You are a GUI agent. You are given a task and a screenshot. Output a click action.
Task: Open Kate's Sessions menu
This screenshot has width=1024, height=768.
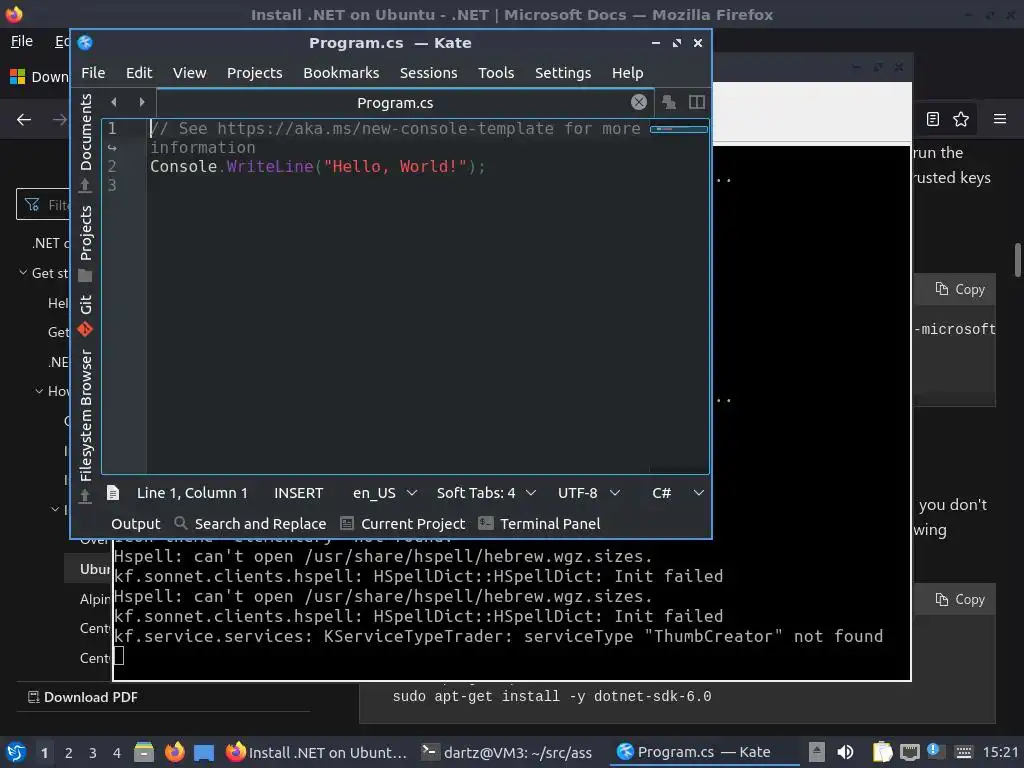[x=428, y=72]
